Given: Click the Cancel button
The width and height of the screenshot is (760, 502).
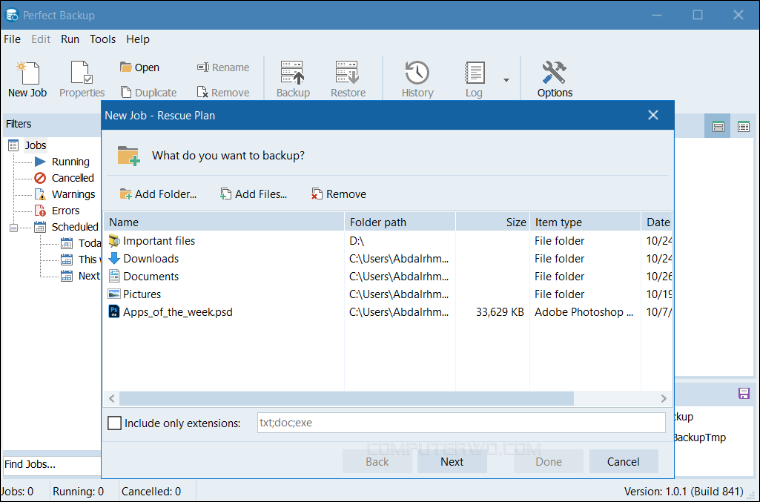Looking at the screenshot, I should 623,462.
